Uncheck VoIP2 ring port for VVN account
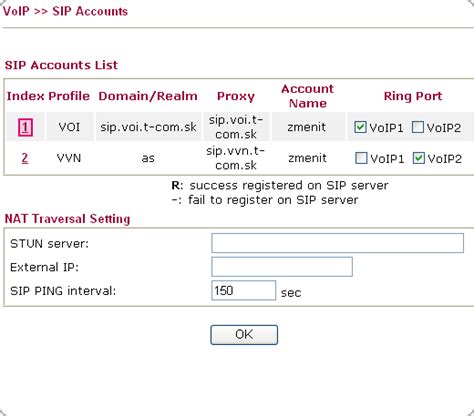This screenshot has width=474, height=416. [x=419, y=158]
